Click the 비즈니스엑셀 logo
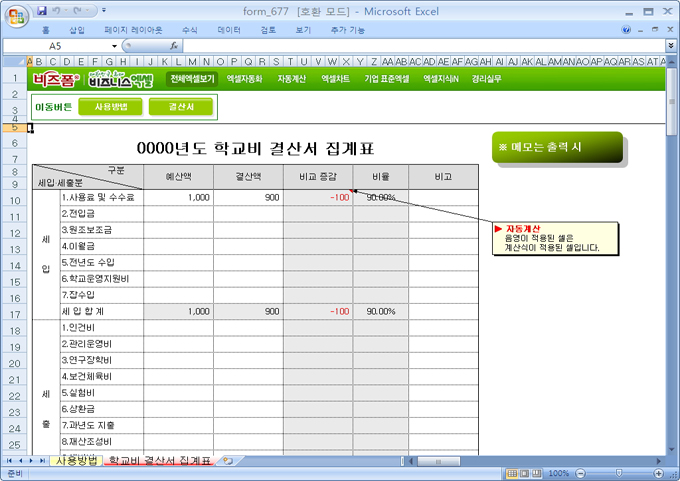Screen dimensions: 680x481 point(121,79)
